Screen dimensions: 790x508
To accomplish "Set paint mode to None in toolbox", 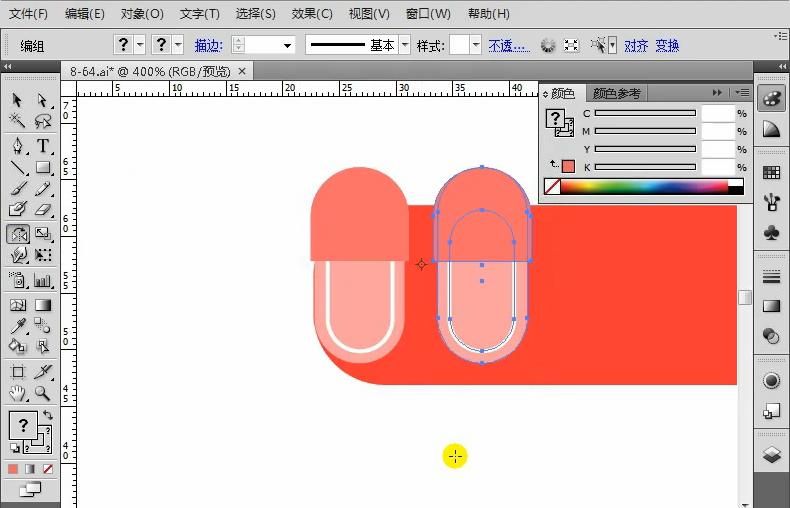I will click(x=48, y=469).
